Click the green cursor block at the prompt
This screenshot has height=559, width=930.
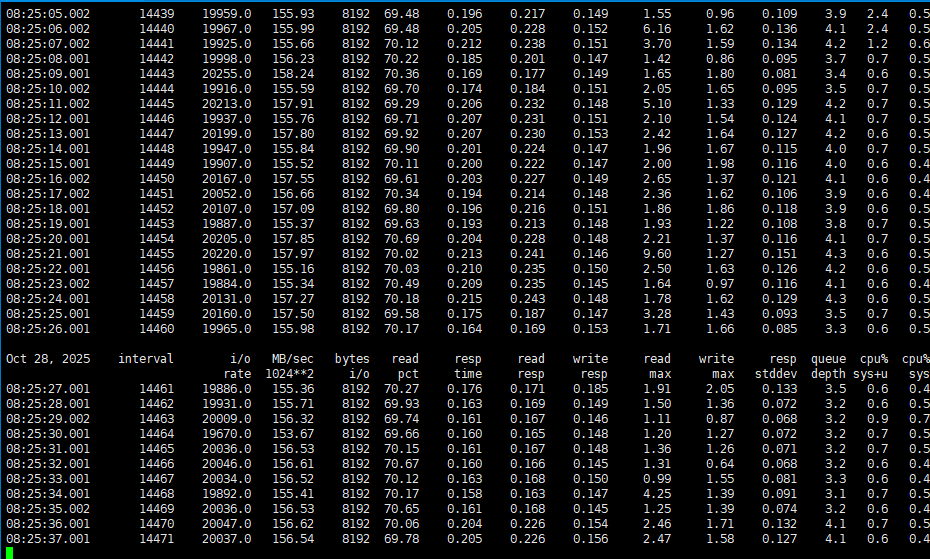pyautogui.click(x=9, y=553)
